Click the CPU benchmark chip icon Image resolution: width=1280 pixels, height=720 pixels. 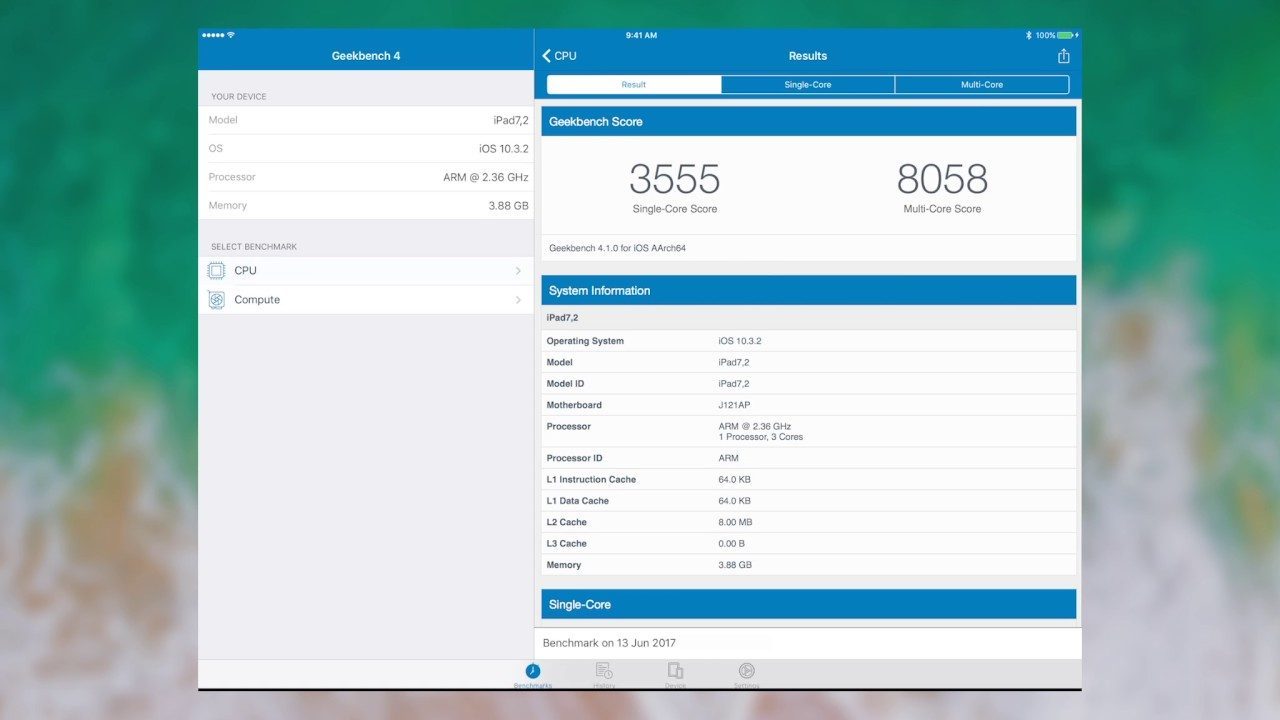216,271
